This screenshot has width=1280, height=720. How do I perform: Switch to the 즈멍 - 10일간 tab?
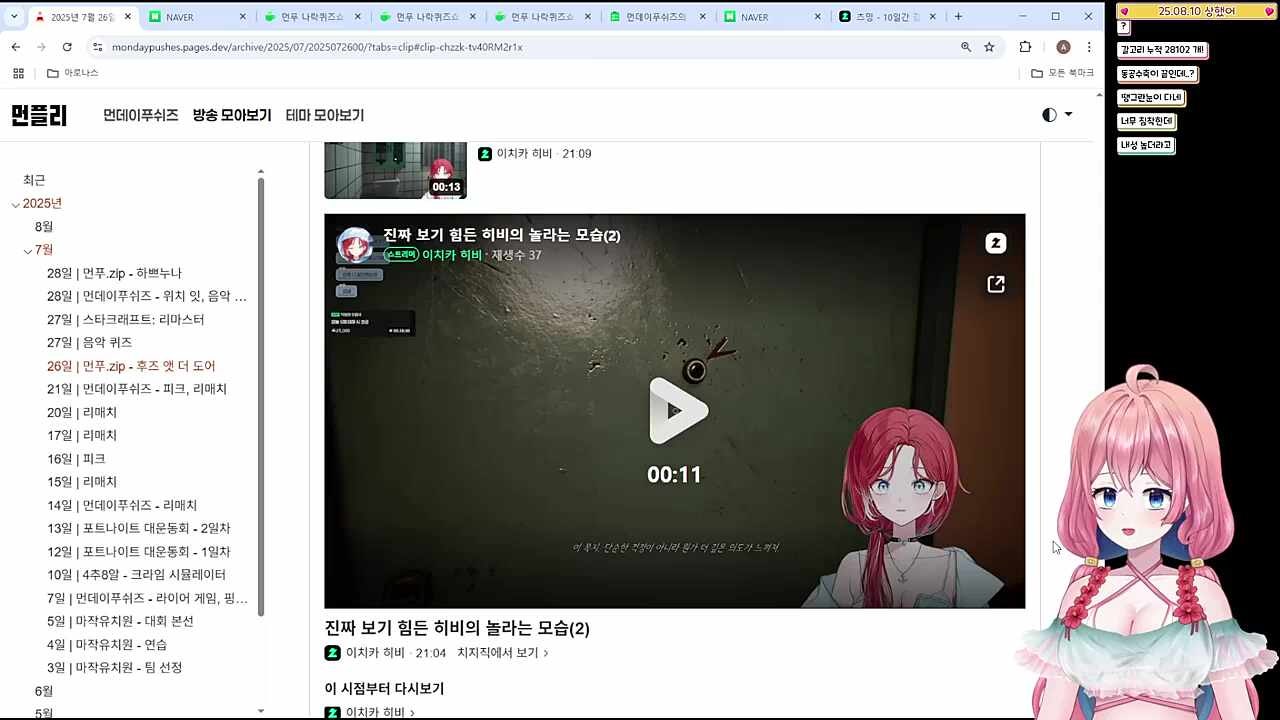[x=888, y=17]
